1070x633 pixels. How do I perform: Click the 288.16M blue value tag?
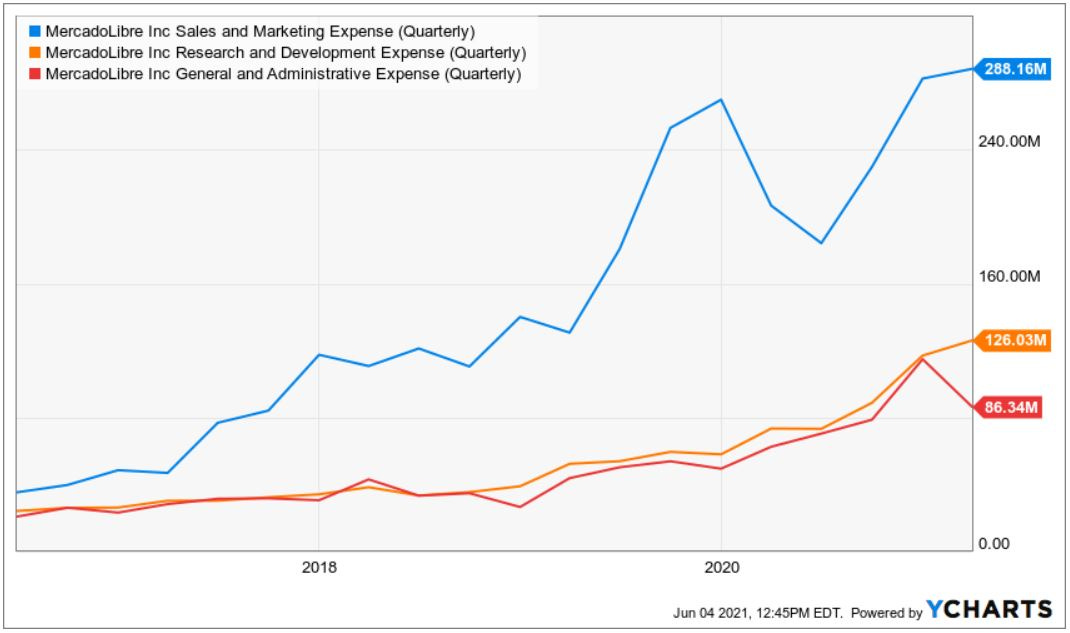coord(1012,69)
